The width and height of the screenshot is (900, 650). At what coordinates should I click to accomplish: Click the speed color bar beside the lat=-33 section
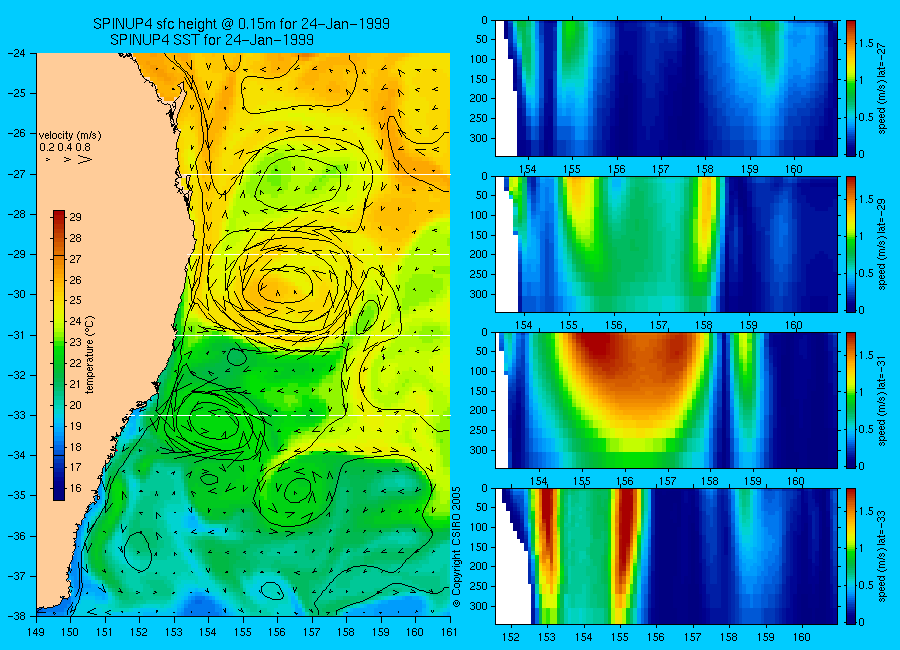[x=850, y=556]
